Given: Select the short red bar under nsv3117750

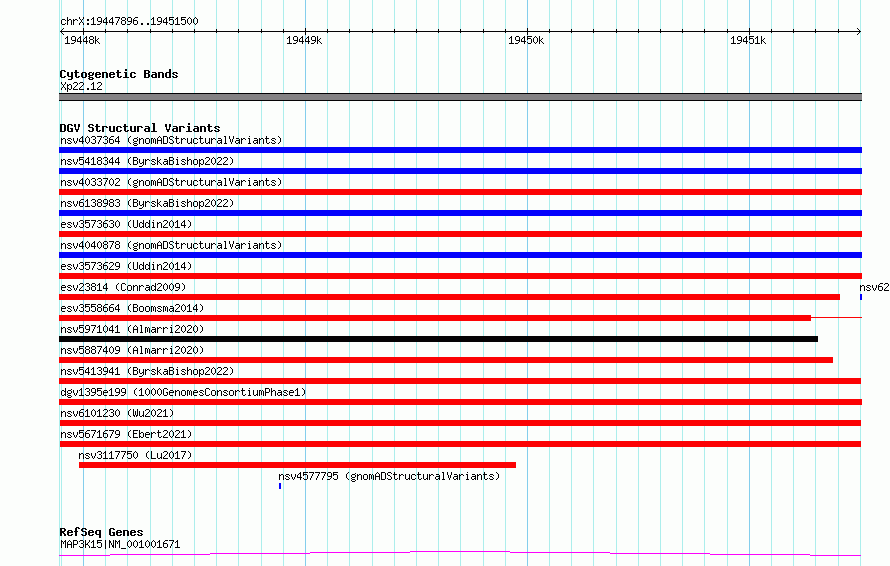Looking at the screenshot, I should click(x=297, y=465).
